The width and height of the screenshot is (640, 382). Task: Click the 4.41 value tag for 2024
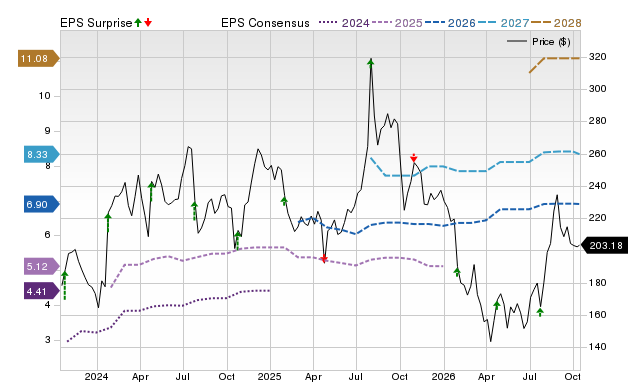[x=41, y=292]
